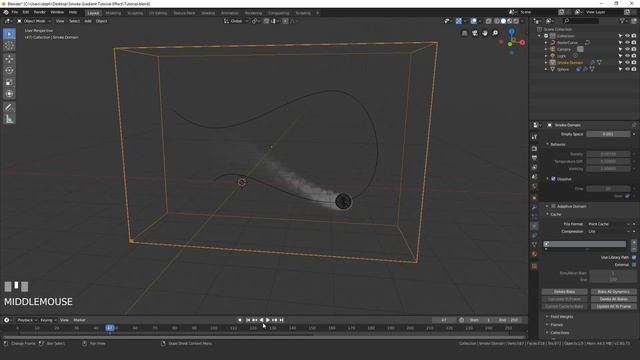The image size is (640, 360).
Task: Open the Marker menu in timeline
Action: pyautogui.click(x=79, y=320)
